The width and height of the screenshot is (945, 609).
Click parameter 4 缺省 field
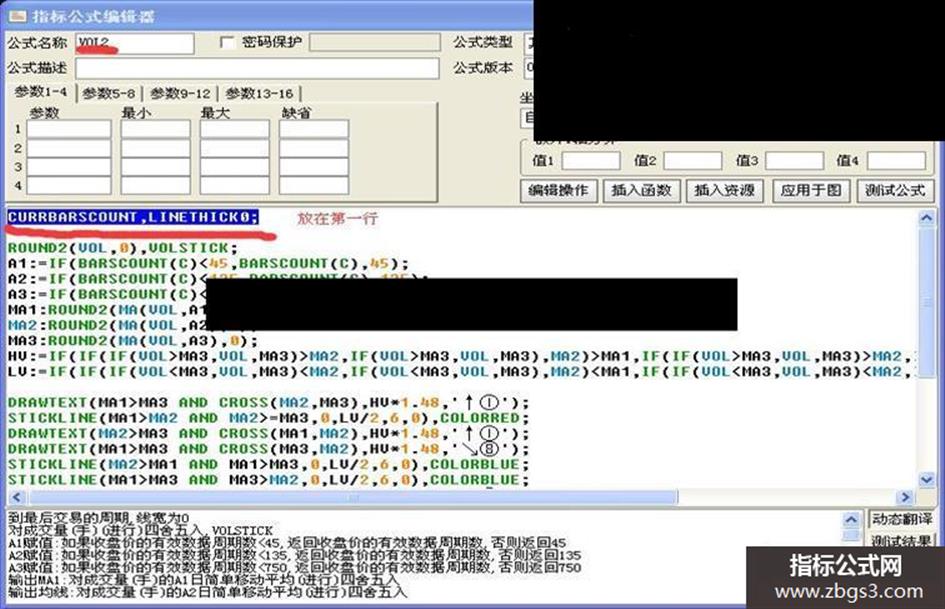314,185
